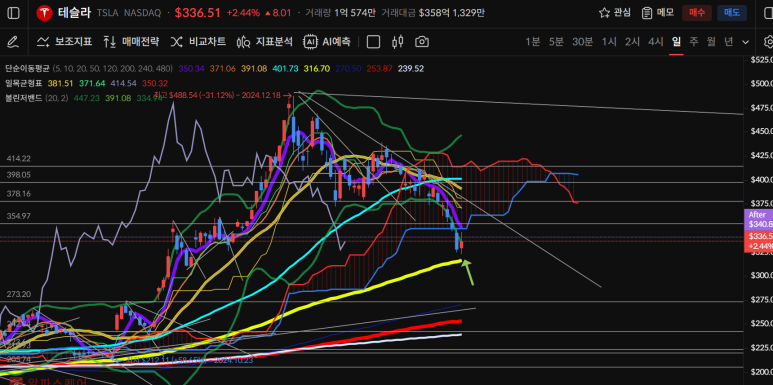Select 년 yearly timeframe
The height and width of the screenshot is (385, 773).
point(728,42)
